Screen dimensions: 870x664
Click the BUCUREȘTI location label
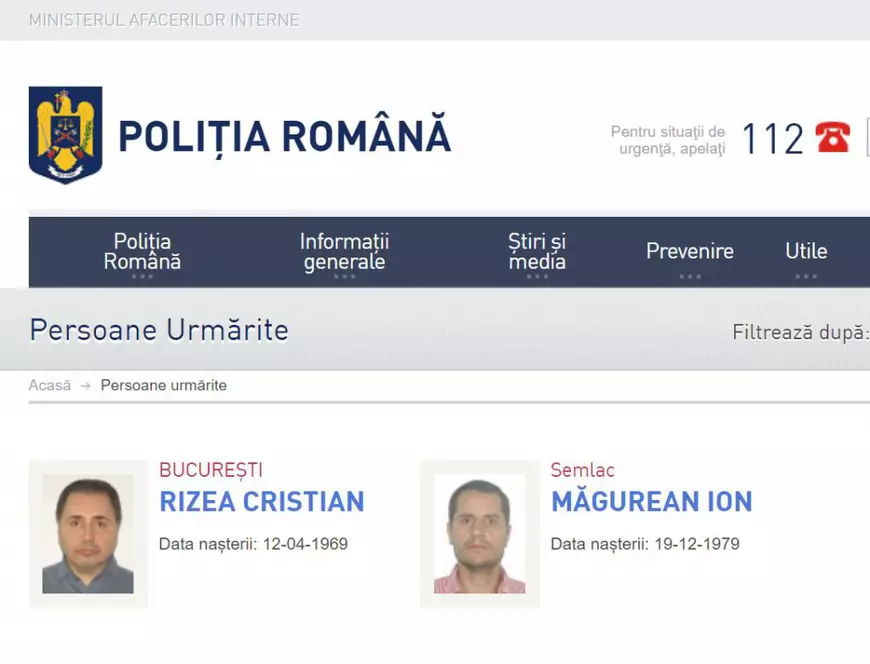(x=211, y=469)
